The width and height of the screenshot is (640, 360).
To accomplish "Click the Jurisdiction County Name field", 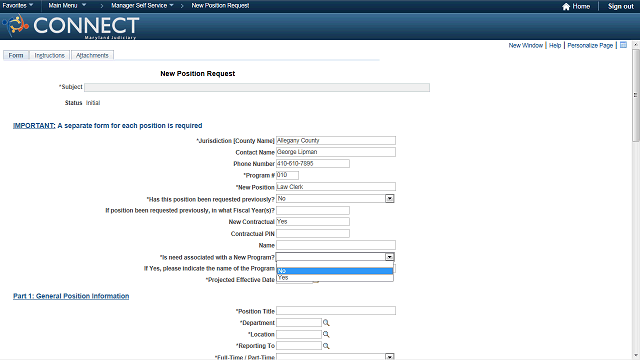I will tap(336, 140).
